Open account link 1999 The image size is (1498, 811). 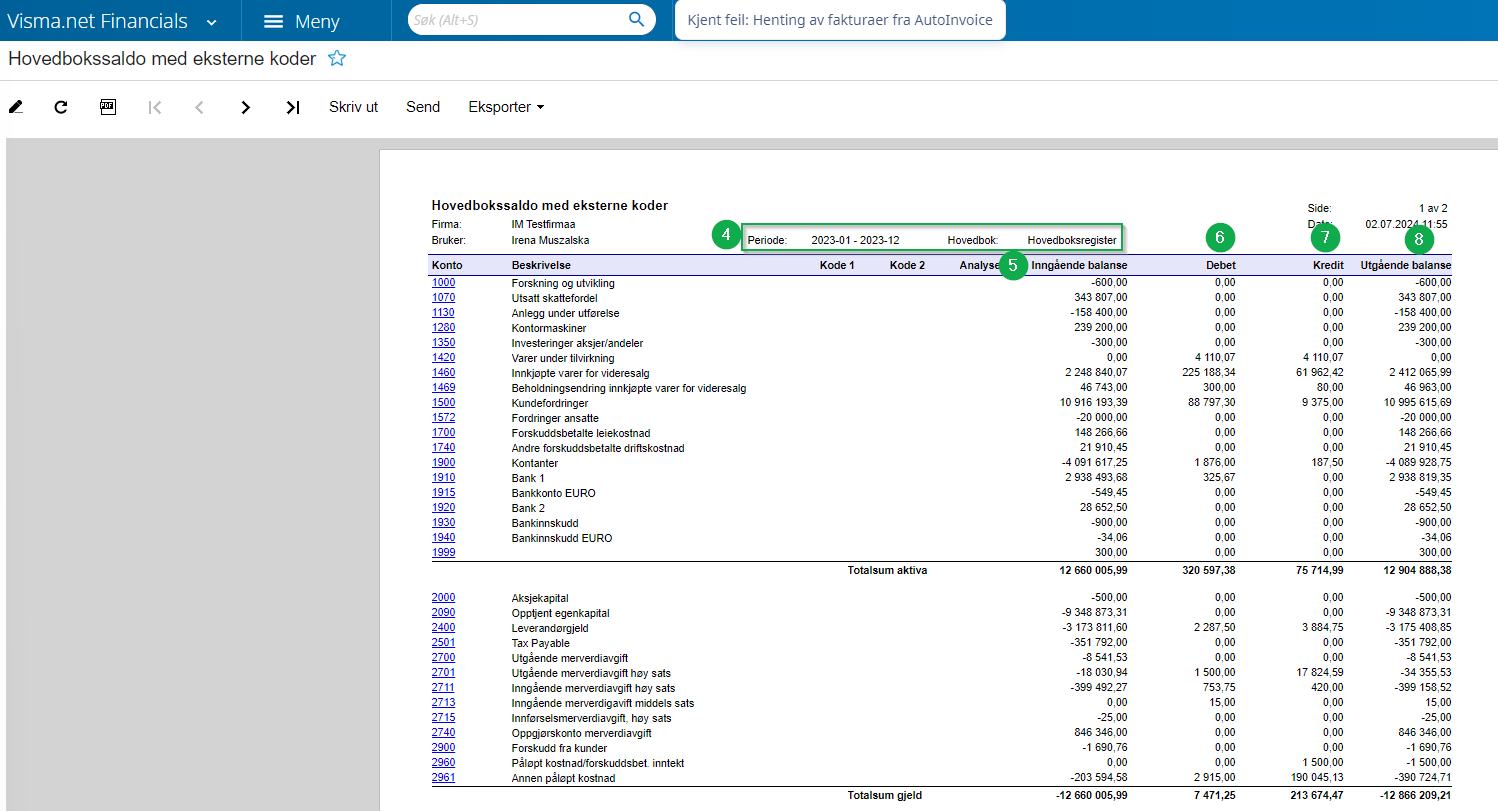point(443,553)
